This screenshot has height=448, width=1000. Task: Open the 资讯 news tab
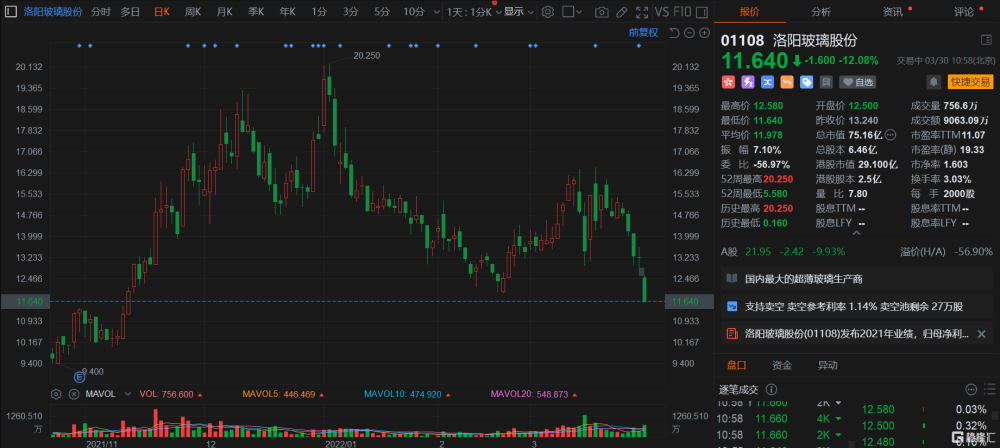892,11
